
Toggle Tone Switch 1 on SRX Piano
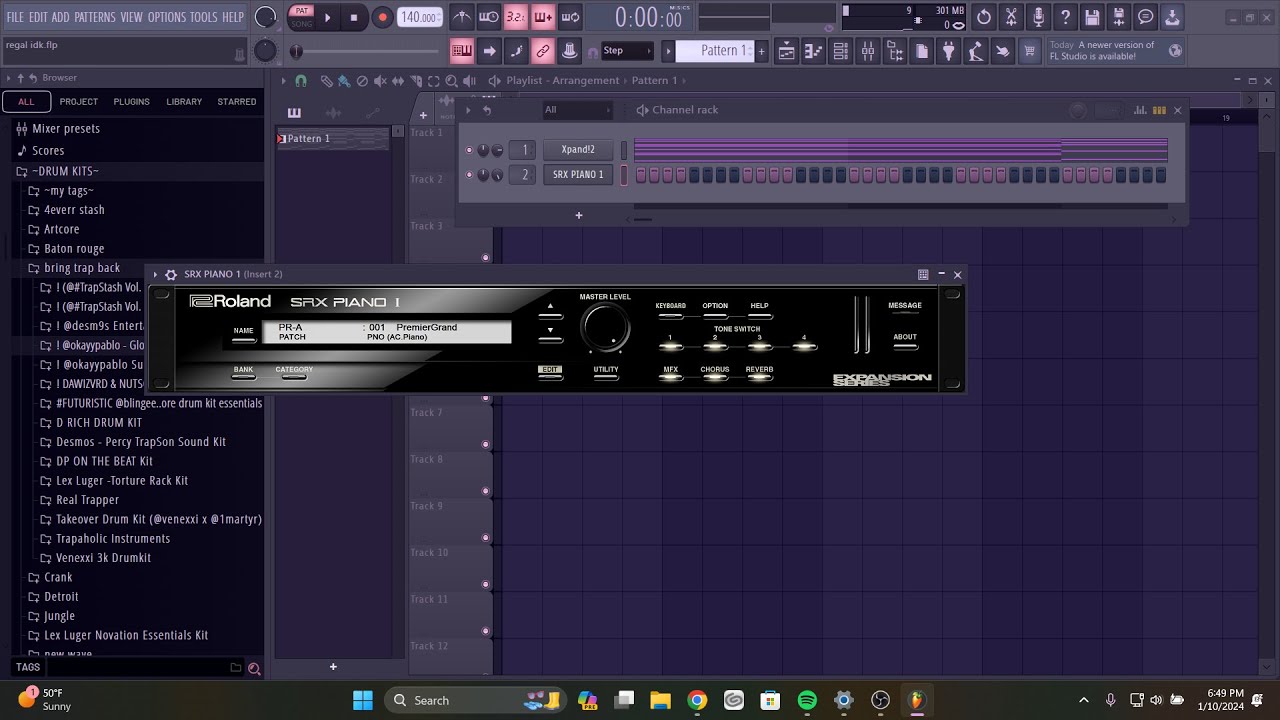(x=670, y=346)
